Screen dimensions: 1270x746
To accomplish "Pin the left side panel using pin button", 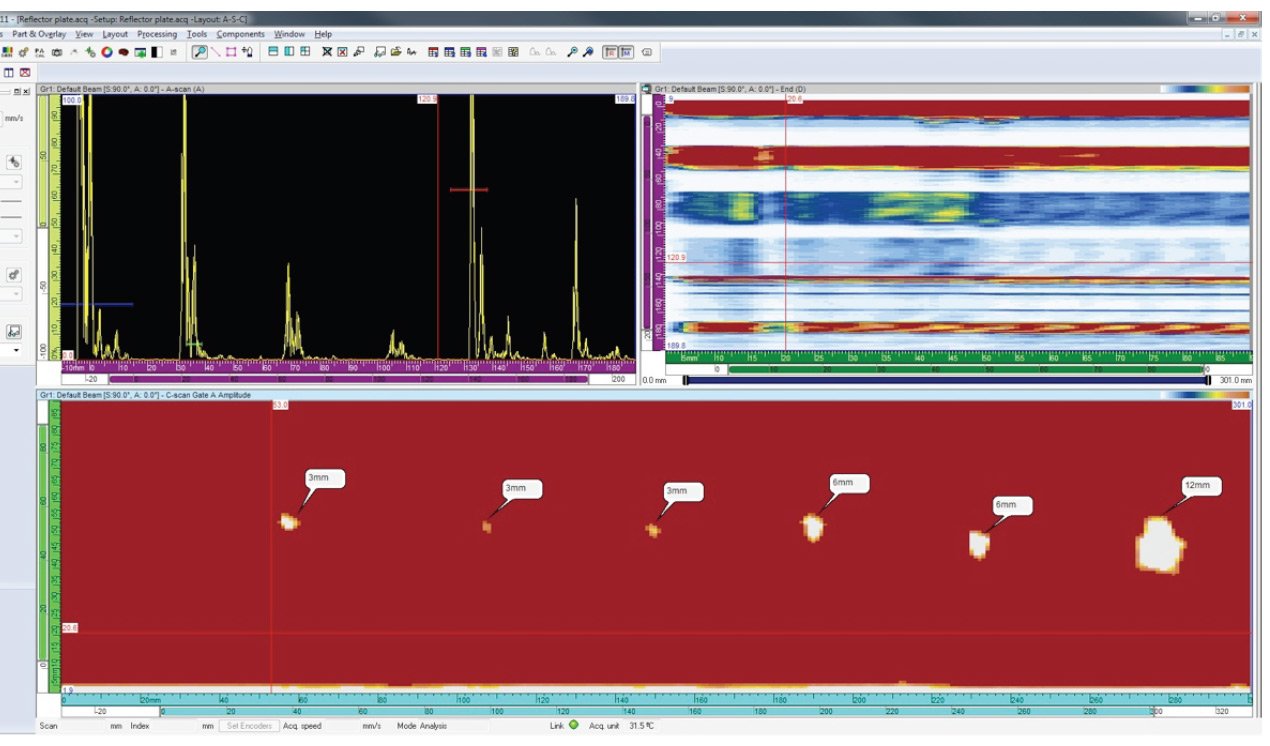I will coord(17,91).
